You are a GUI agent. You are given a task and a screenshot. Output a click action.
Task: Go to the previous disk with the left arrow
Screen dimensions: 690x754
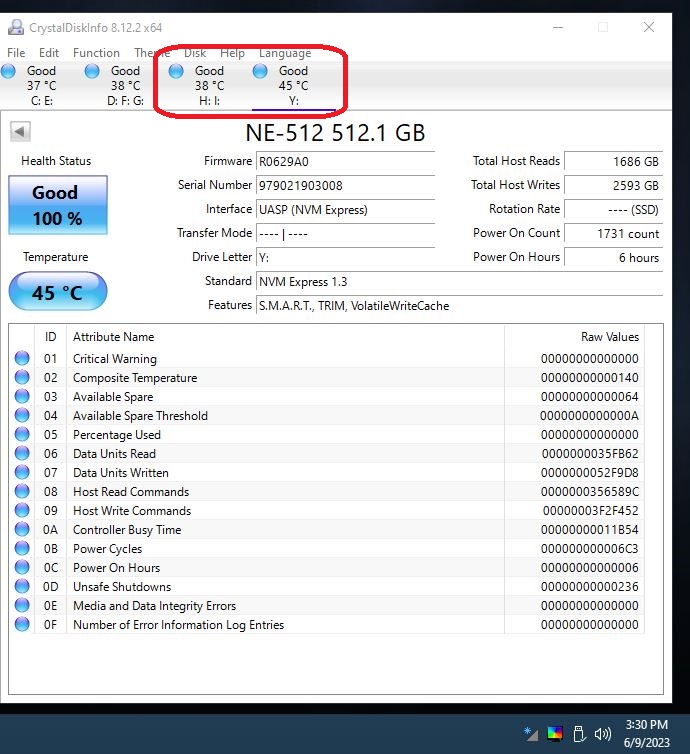(20, 131)
